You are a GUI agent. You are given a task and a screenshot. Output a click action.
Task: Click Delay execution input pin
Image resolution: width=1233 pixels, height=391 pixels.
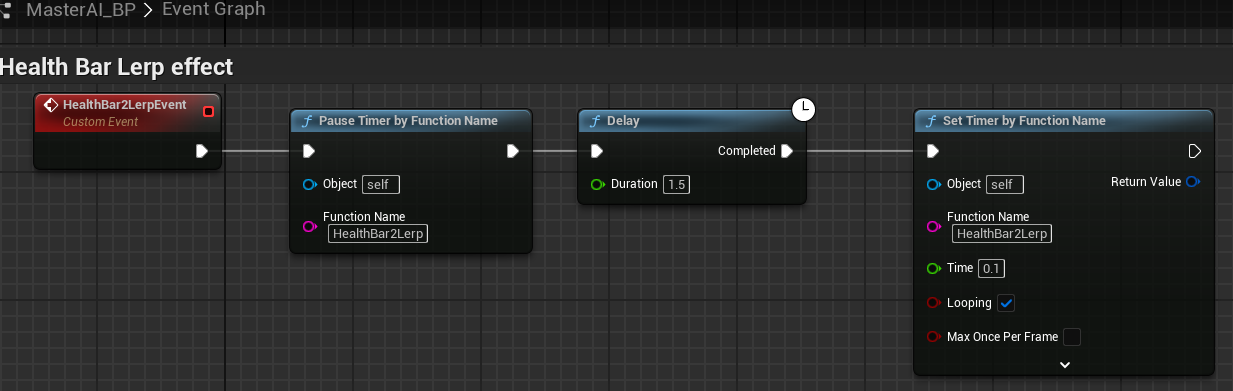click(x=597, y=151)
